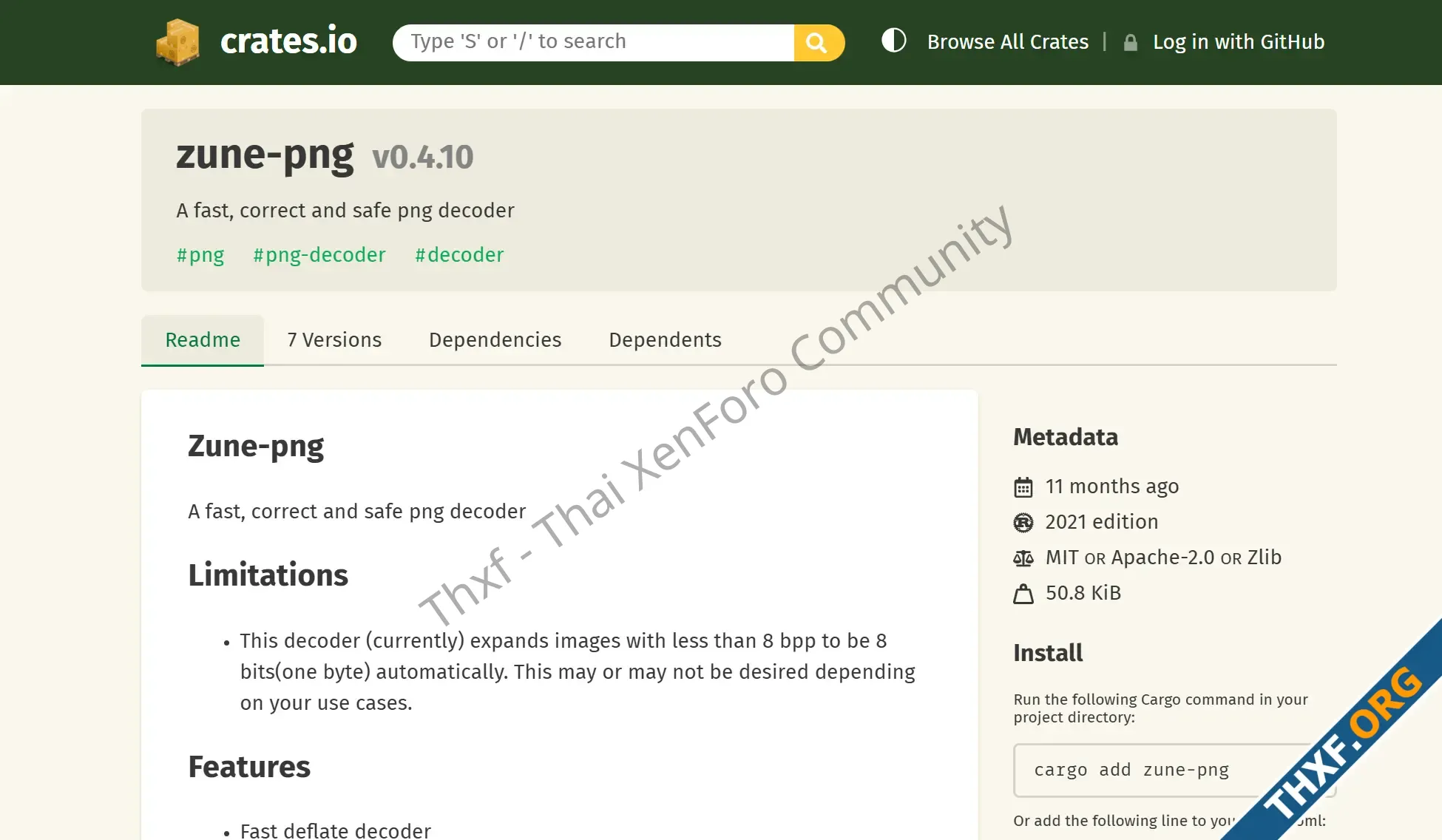Click the crates.io box logo icon

[x=177, y=42]
